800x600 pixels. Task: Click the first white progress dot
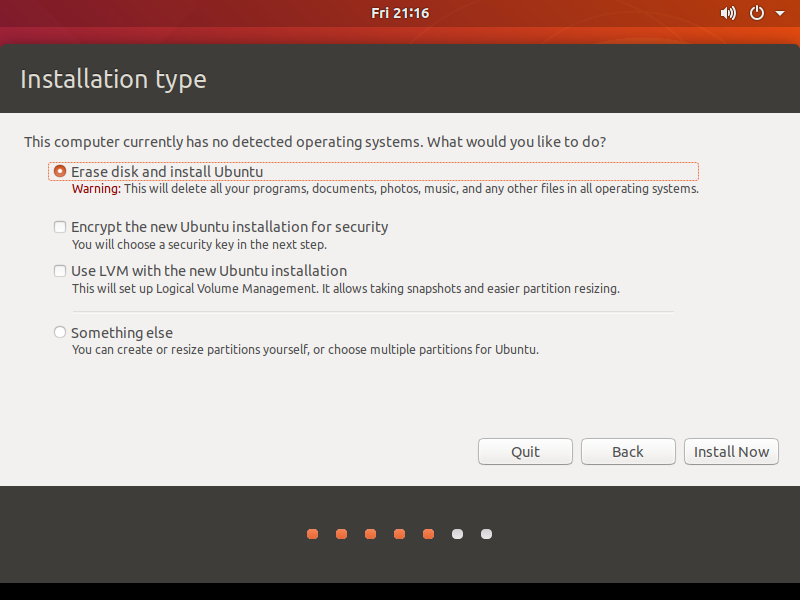coord(457,534)
